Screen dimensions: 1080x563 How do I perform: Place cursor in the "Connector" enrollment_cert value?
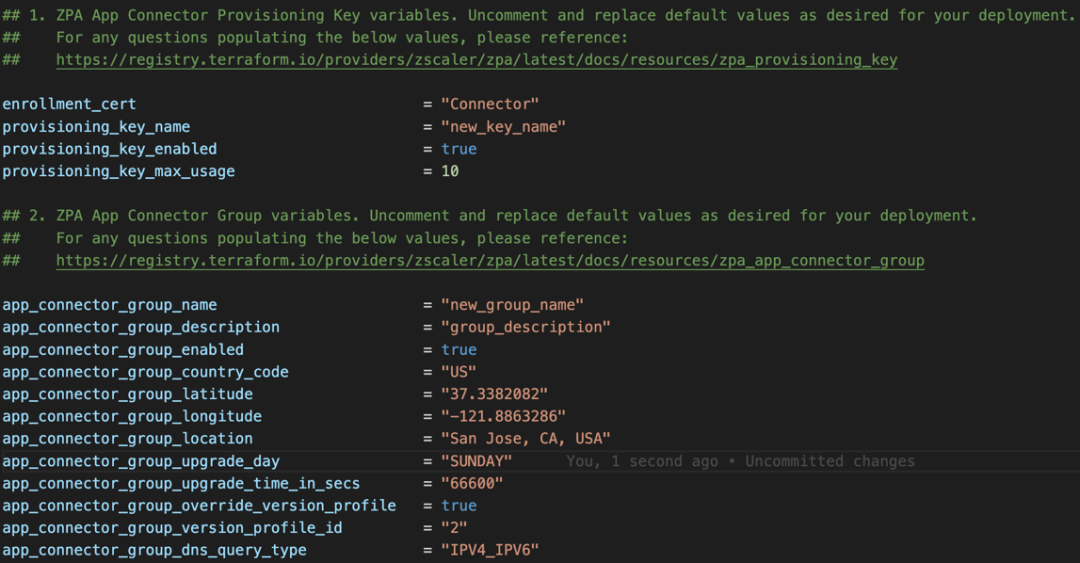click(490, 104)
